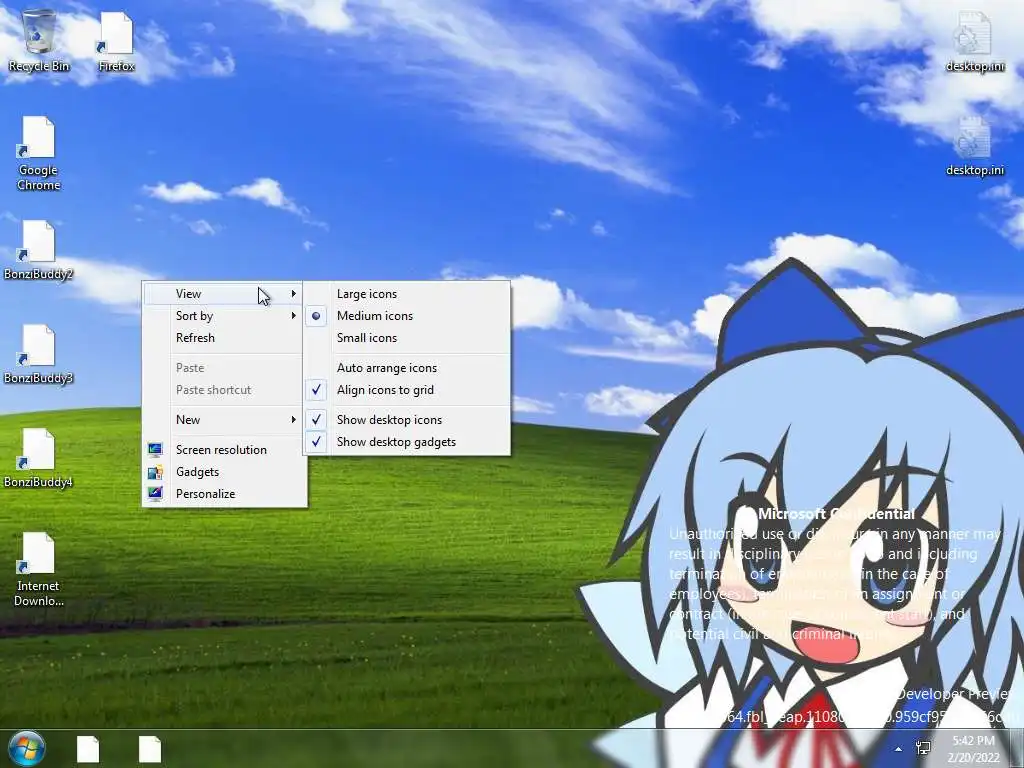Viewport: 1024px width, 768px height.
Task: Open the first pinned taskbar blank icon
Action: [x=88, y=749]
